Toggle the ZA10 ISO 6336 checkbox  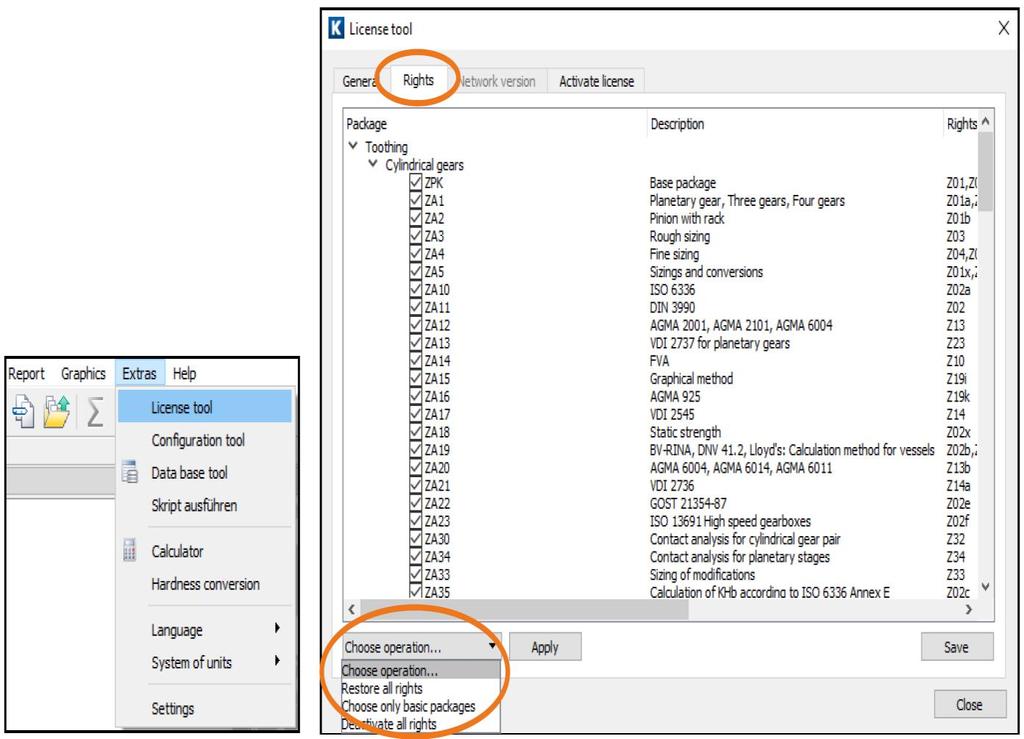(416, 289)
